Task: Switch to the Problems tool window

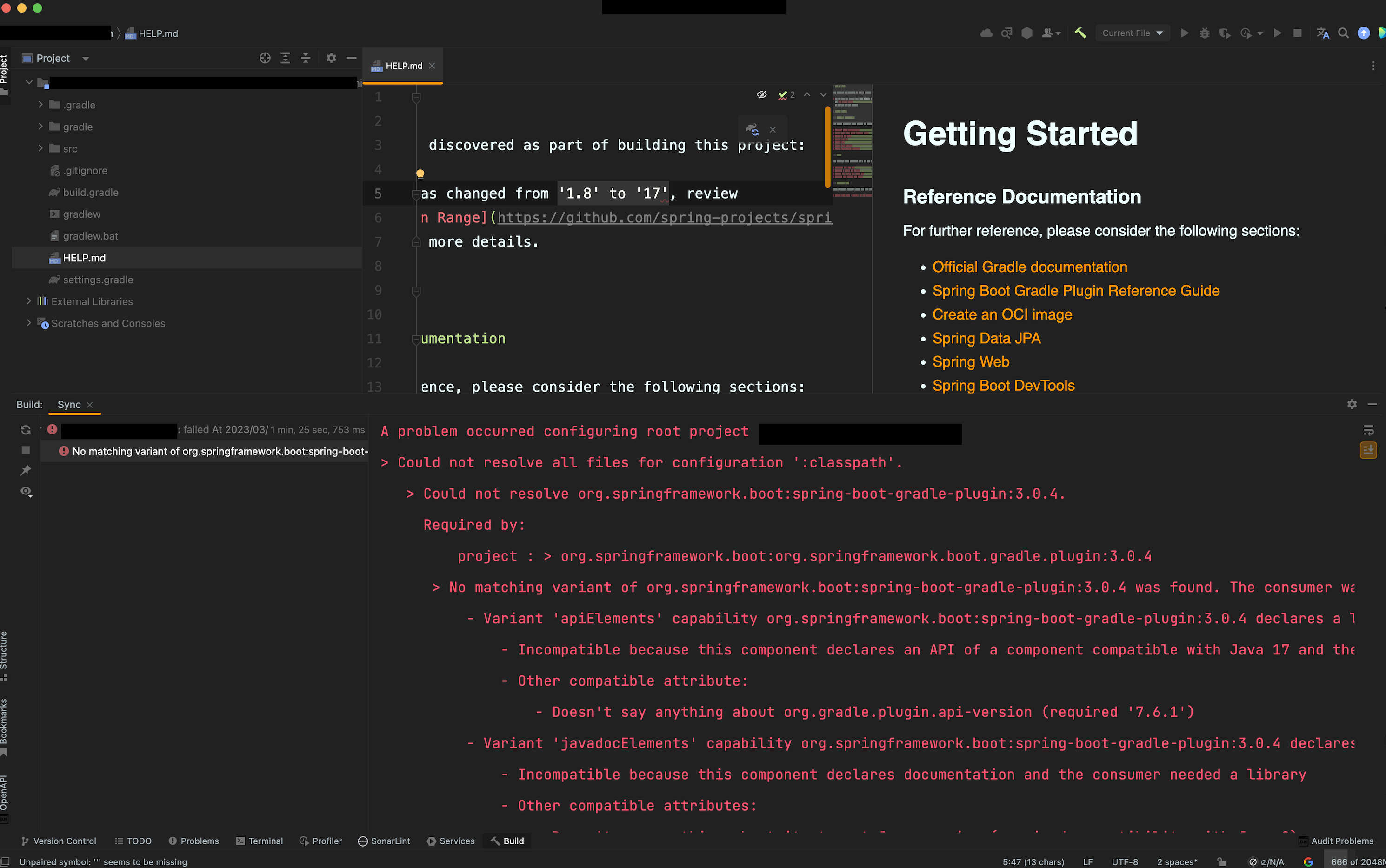Action: click(x=193, y=841)
